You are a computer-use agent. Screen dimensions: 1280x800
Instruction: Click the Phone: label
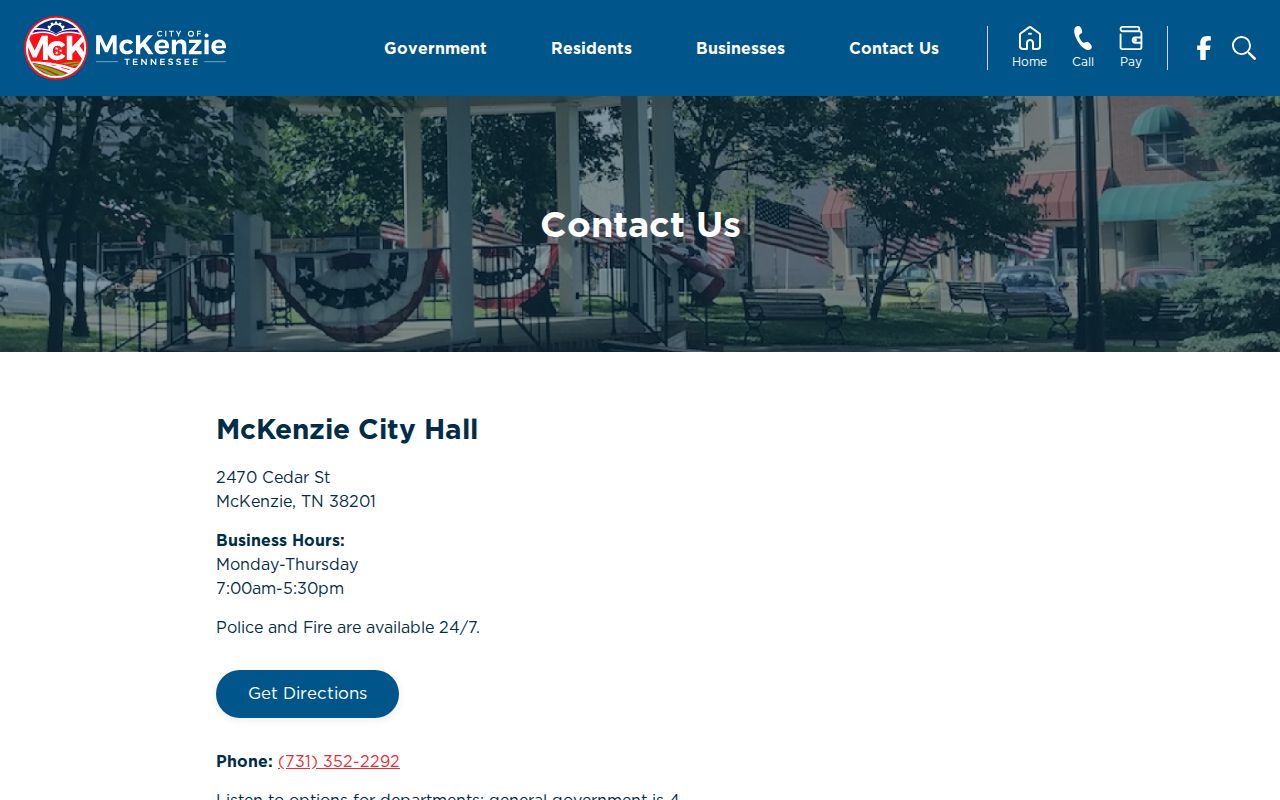point(244,762)
